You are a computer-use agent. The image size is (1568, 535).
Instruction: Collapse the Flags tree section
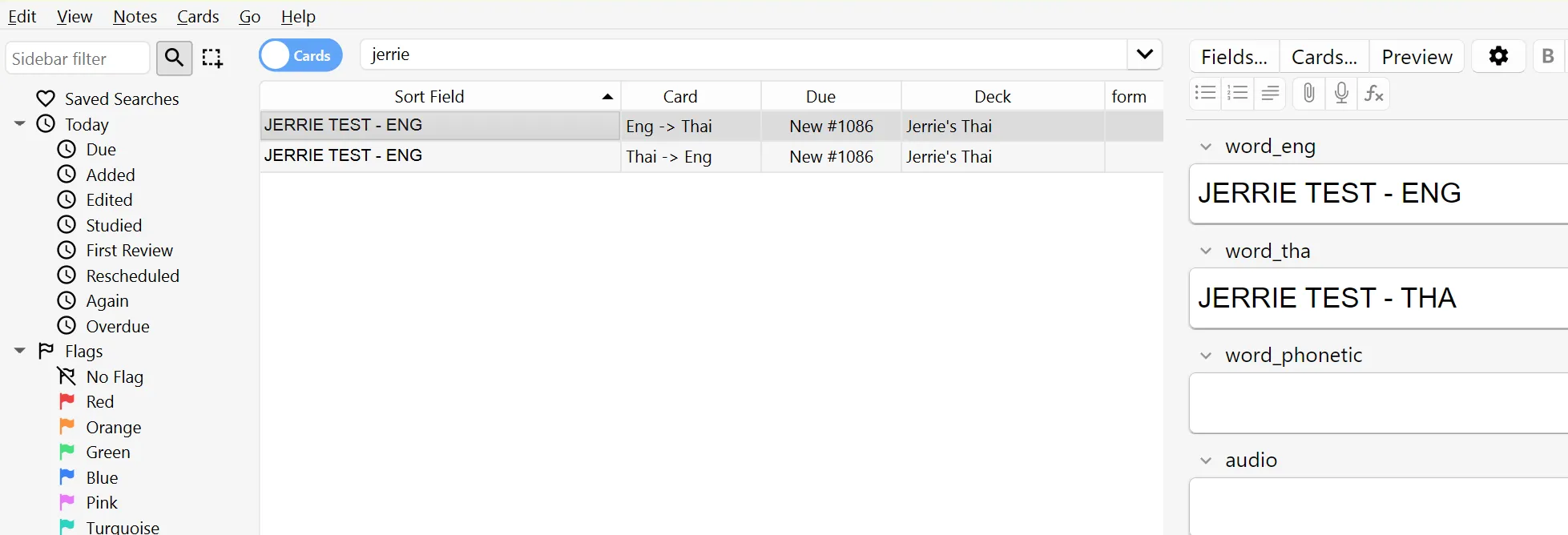(x=20, y=351)
